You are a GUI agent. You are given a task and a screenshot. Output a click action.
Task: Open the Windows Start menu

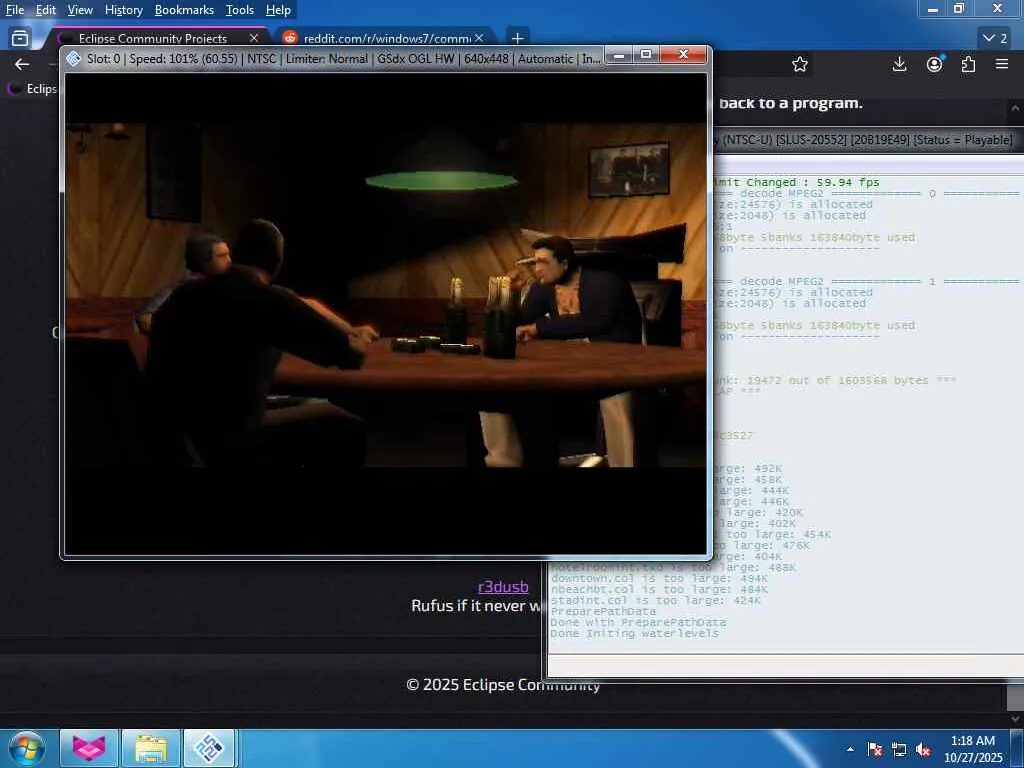[x=26, y=748]
